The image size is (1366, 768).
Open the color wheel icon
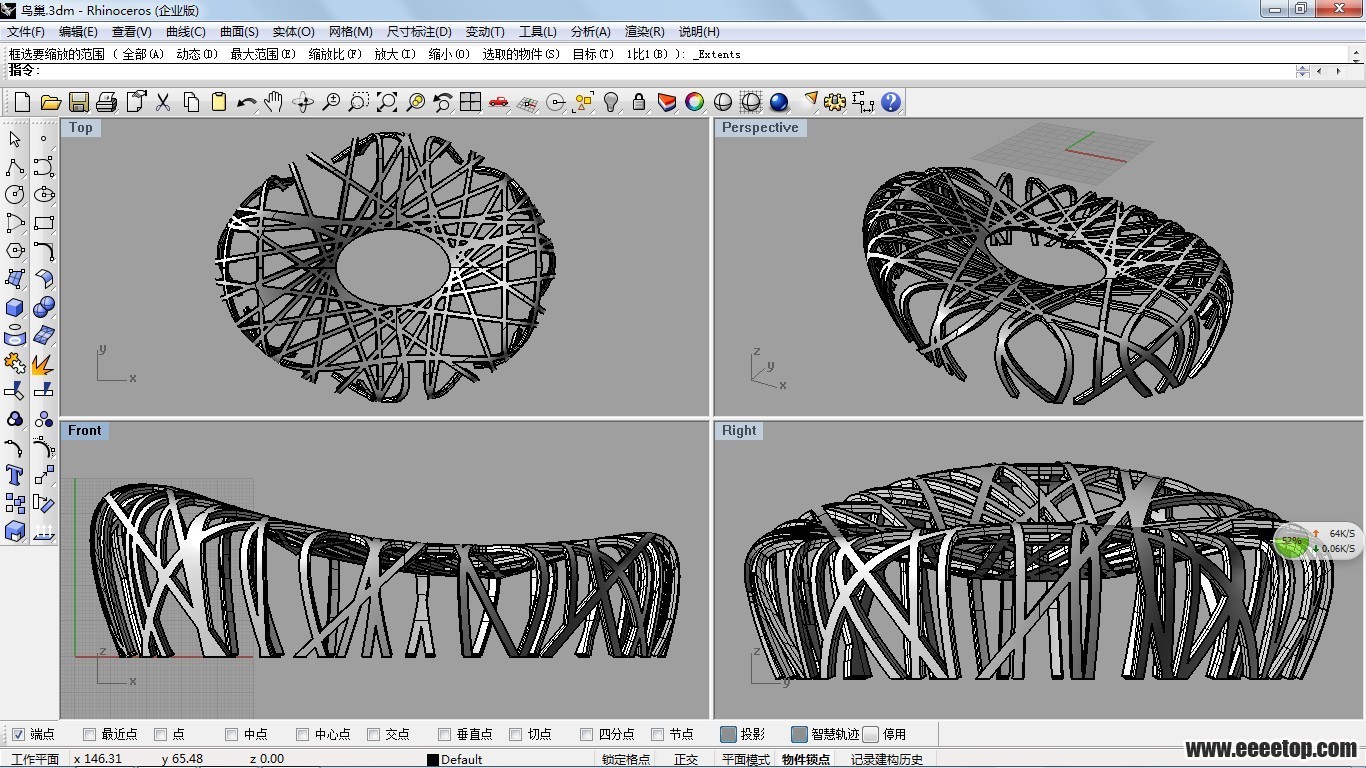pos(694,102)
